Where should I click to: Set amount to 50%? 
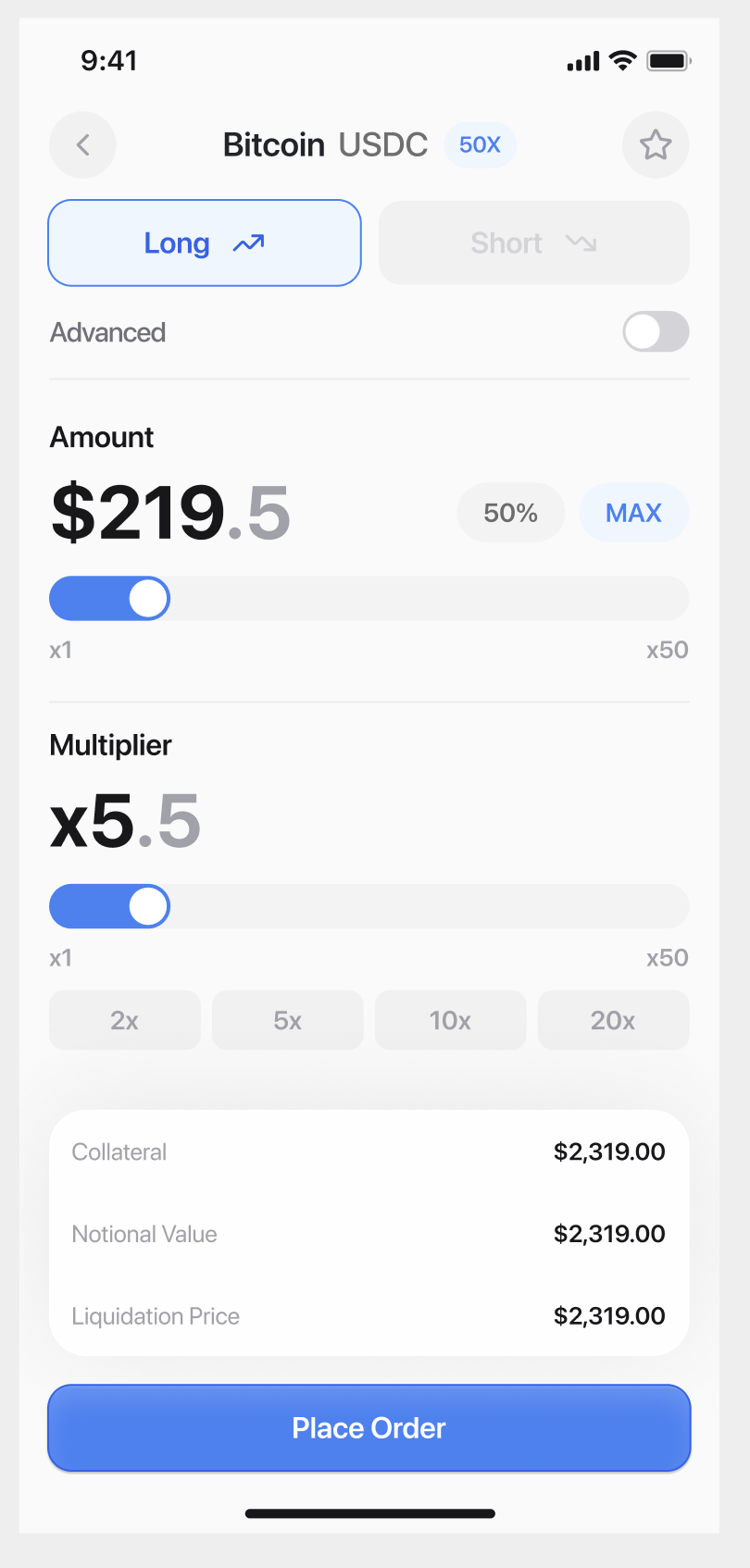(x=511, y=513)
